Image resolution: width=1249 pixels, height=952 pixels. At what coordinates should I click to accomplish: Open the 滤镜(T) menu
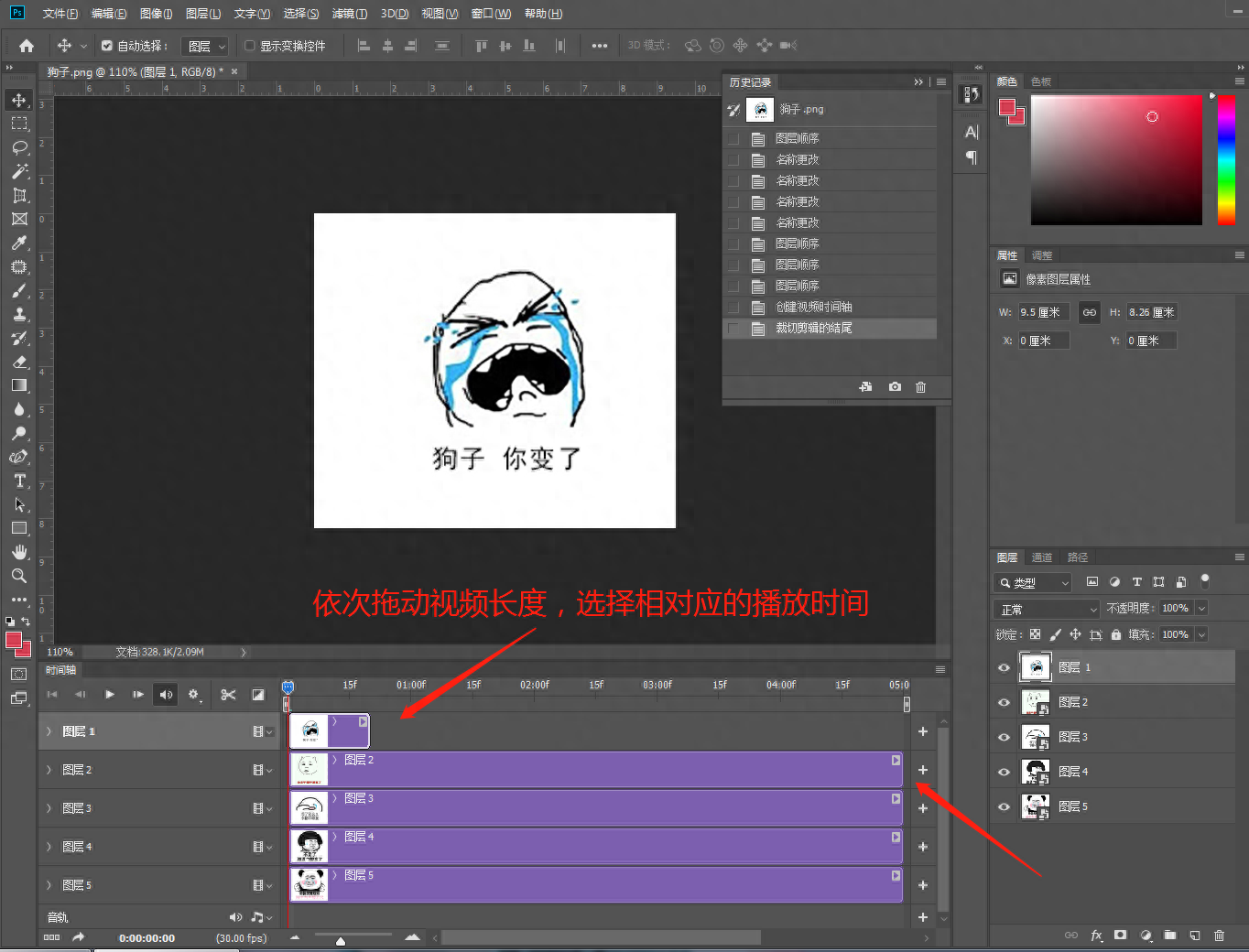[349, 14]
